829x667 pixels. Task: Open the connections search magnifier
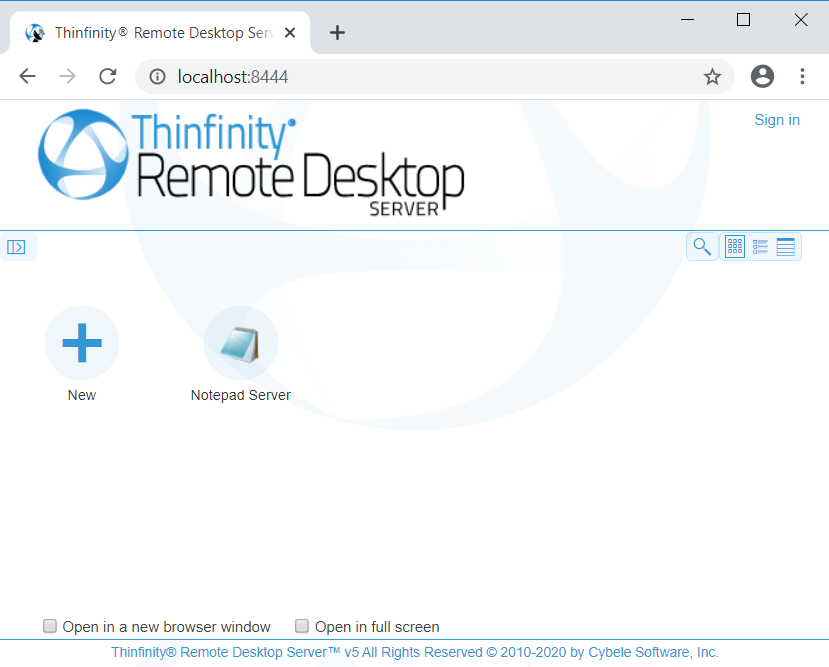tap(702, 247)
